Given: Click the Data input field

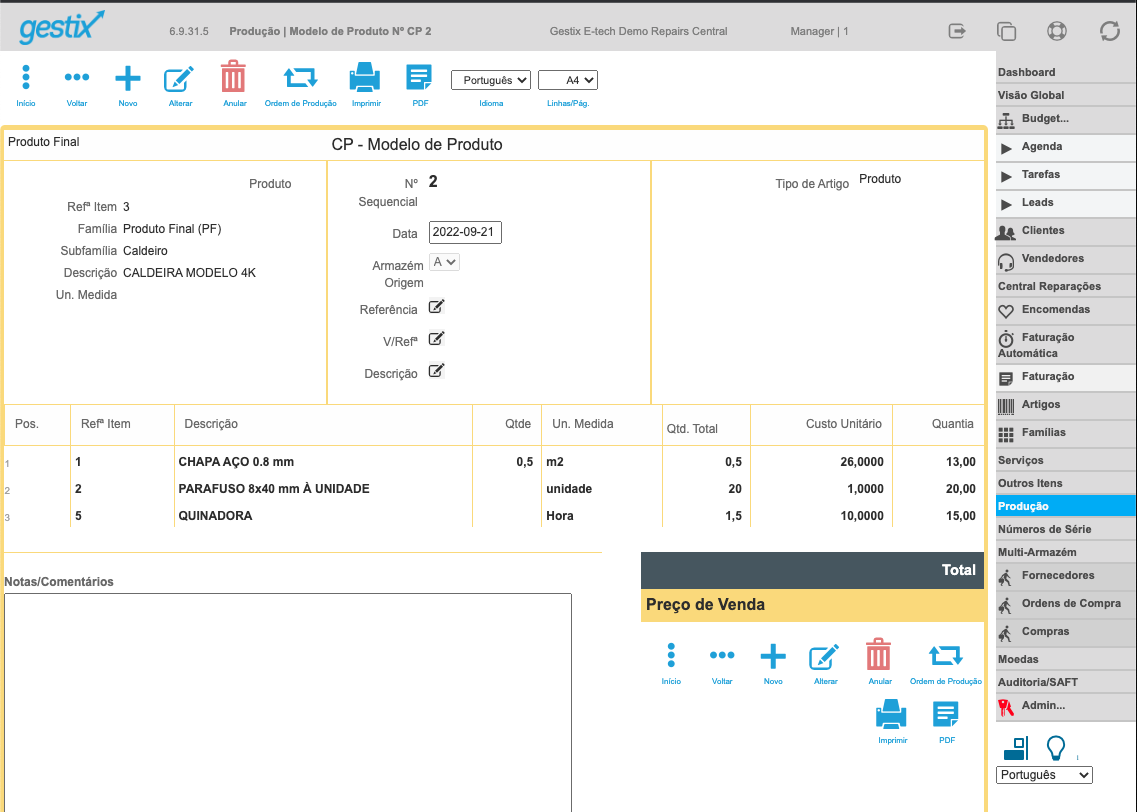Looking at the screenshot, I should coord(465,232).
